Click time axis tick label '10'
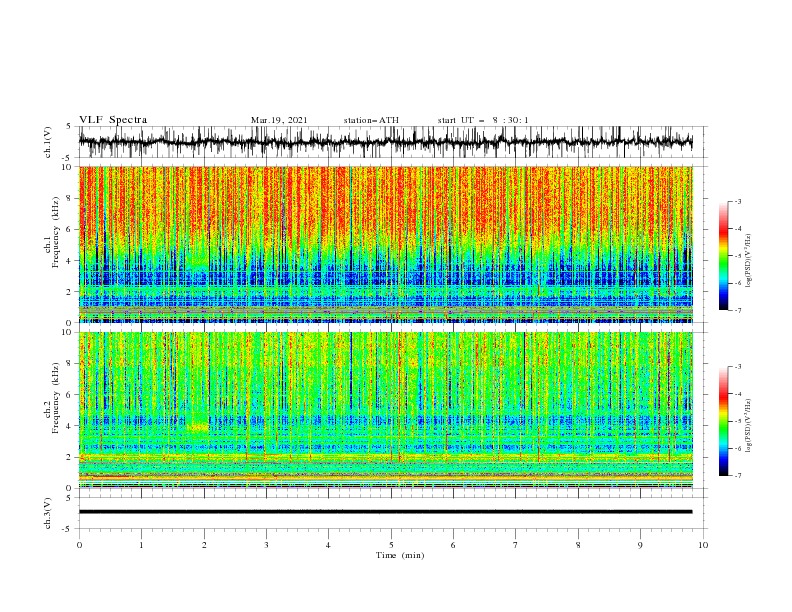Screen dimensions: 792x612 [703, 545]
